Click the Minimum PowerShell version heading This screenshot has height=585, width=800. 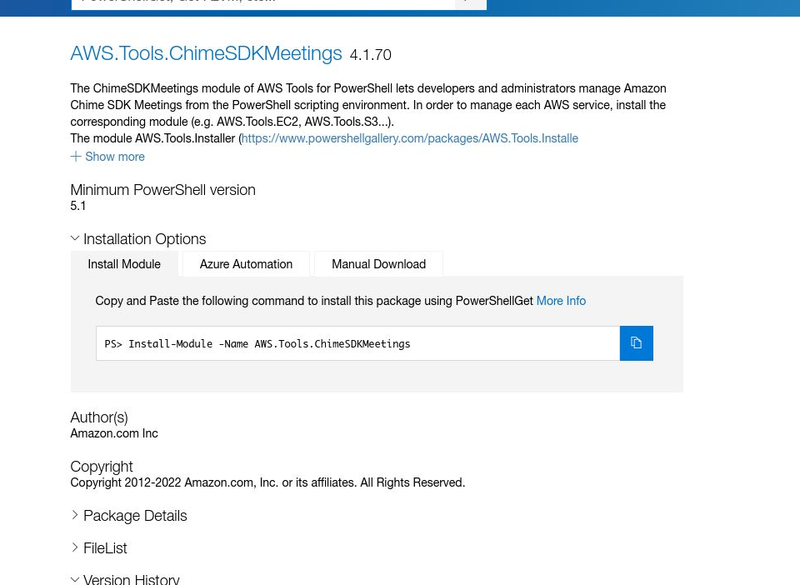tap(163, 190)
